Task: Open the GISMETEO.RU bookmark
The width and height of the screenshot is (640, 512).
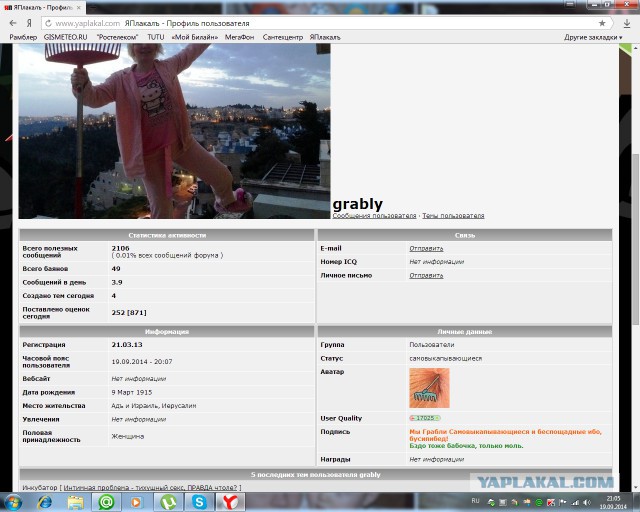Action: tap(65, 37)
